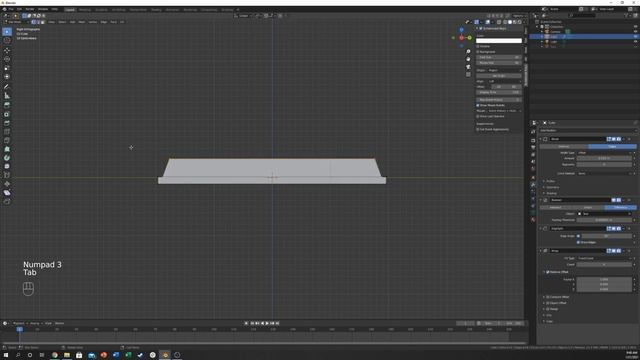Select the Transform tool
640x360 pixels.
(x=7, y=76)
